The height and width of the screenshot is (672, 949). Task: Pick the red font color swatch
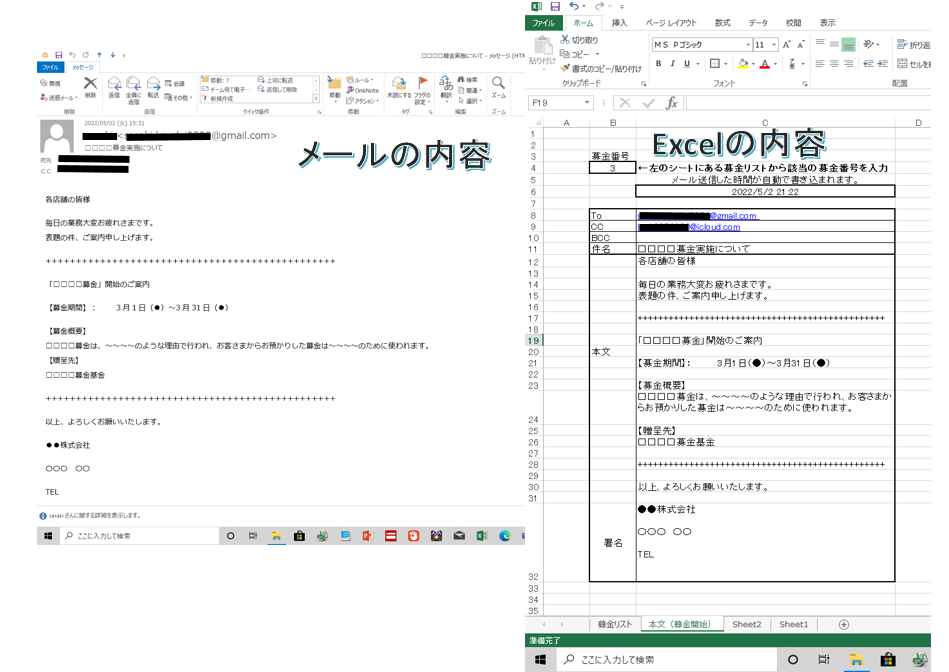(x=764, y=64)
